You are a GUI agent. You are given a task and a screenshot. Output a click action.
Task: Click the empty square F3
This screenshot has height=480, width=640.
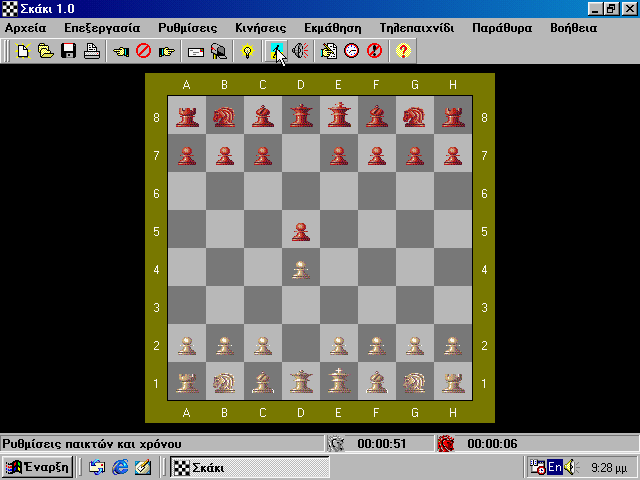(377, 305)
